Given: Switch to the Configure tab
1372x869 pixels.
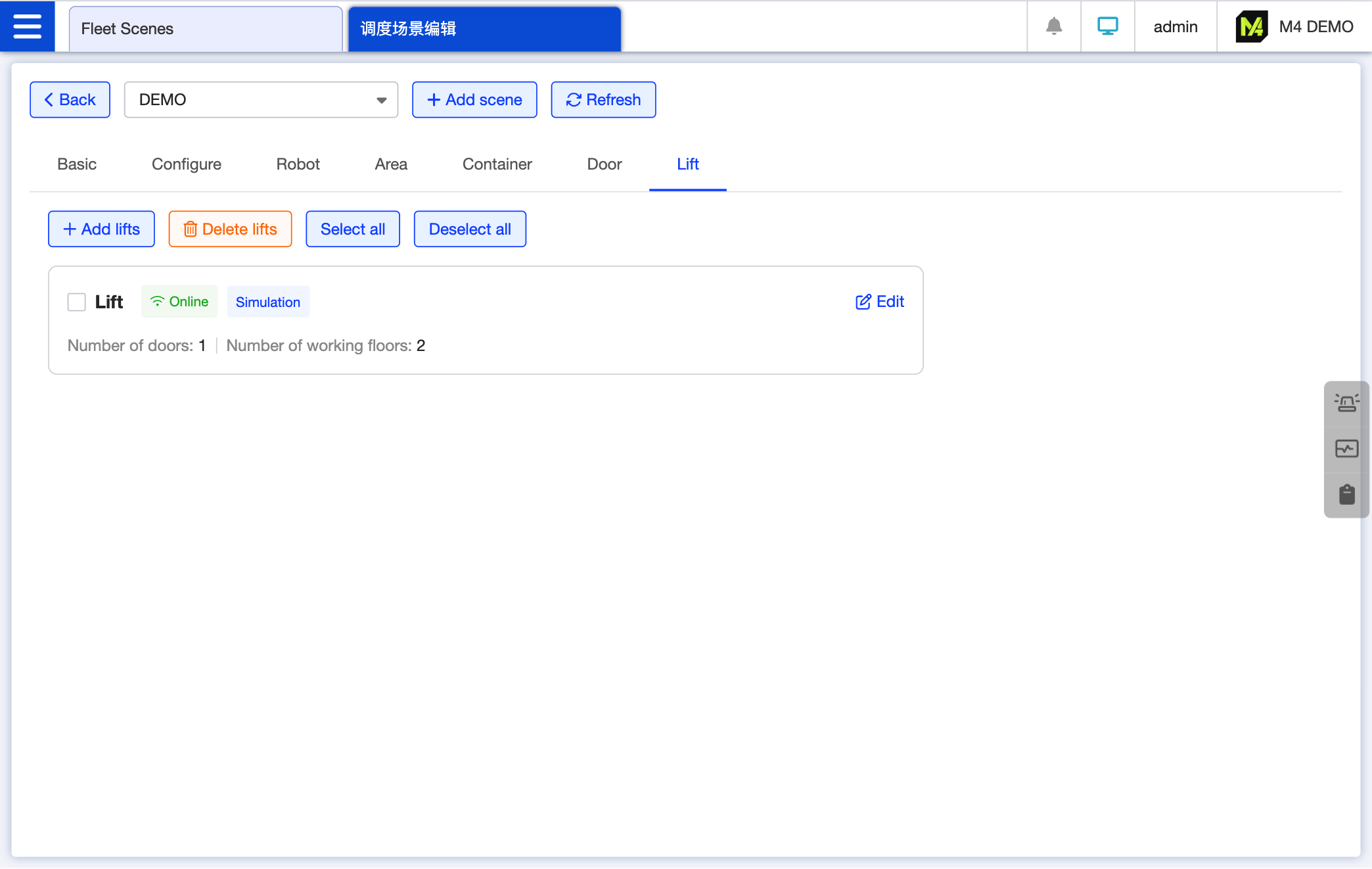Looking at the screenshot, I should pyautogui.click(x=186, y=164).
